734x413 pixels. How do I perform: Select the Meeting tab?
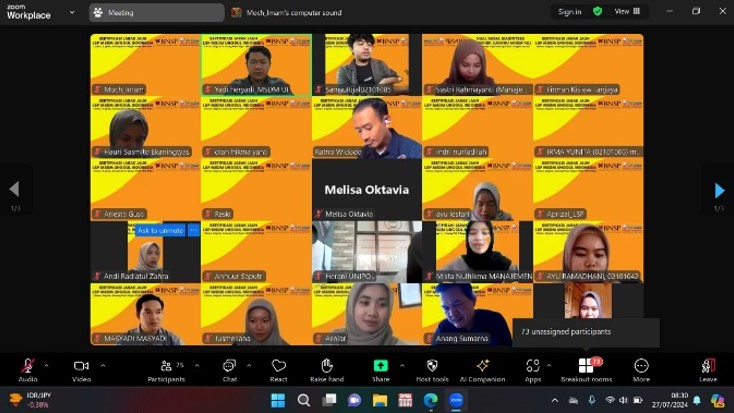(x=157, y=13)
